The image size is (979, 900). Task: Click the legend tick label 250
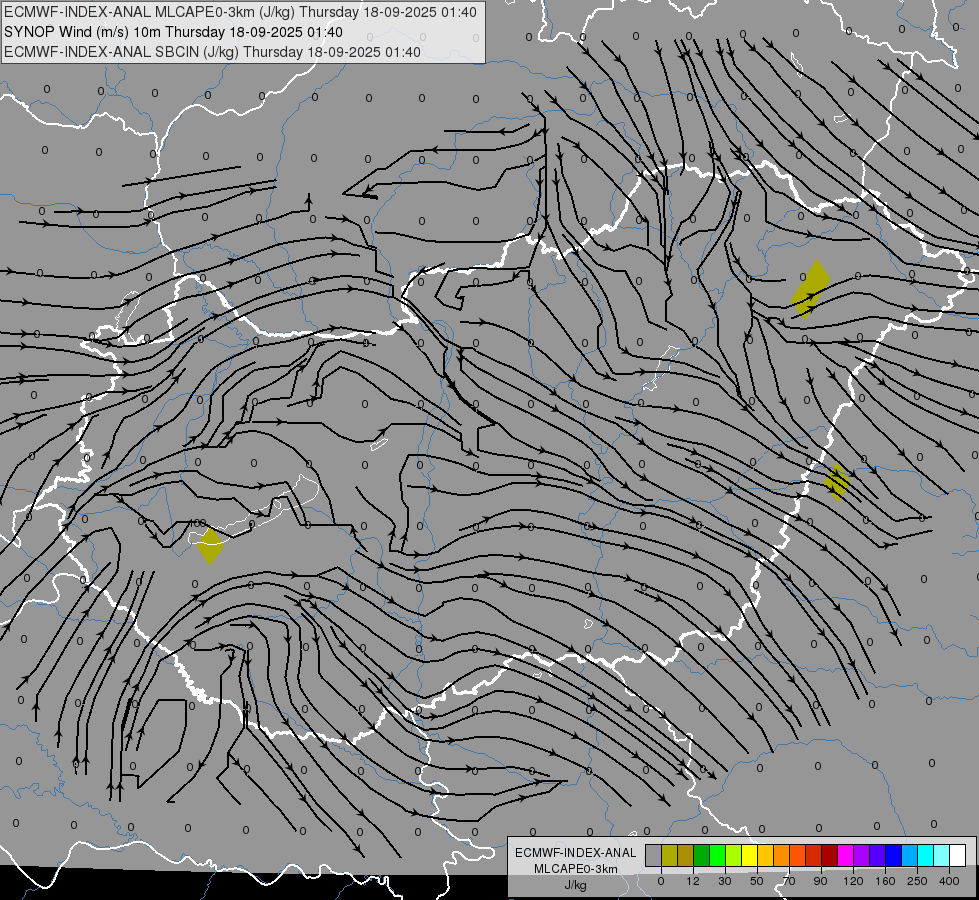[917, 881]
